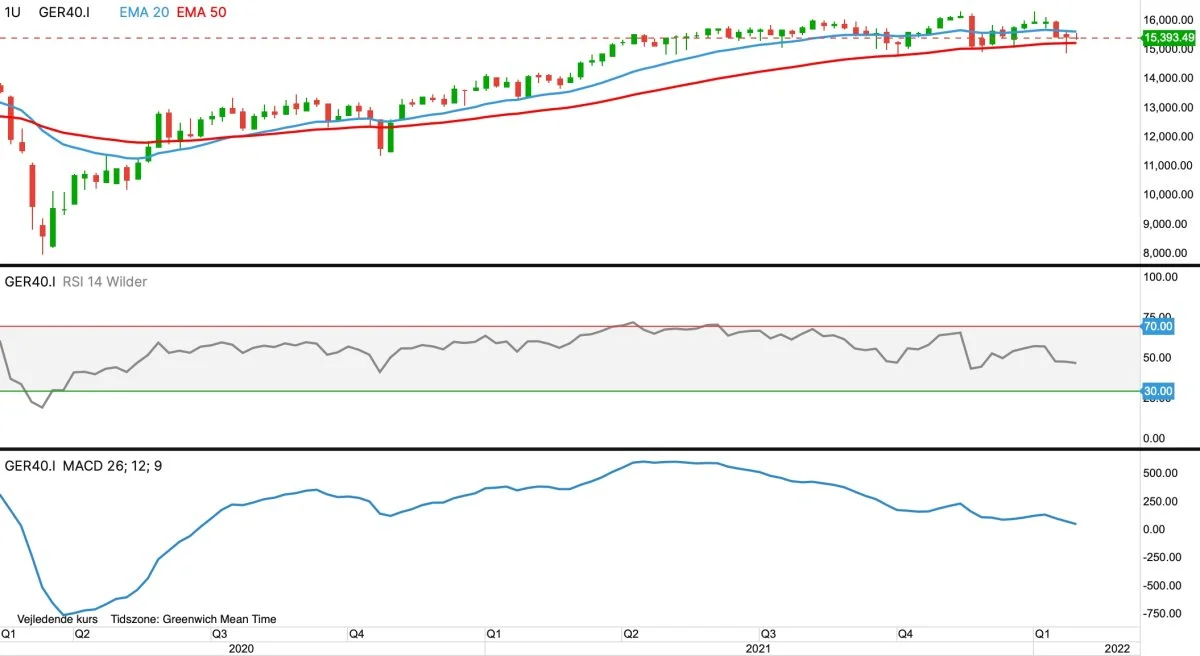Click the 250.00 value on MACD axis

point(1162,502)
